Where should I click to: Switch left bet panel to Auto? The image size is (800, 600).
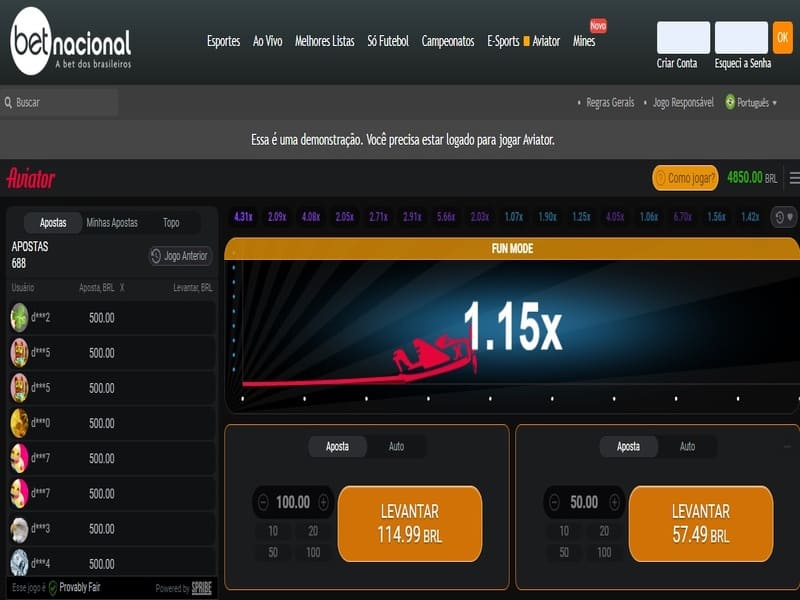click(x=396, y=446)
